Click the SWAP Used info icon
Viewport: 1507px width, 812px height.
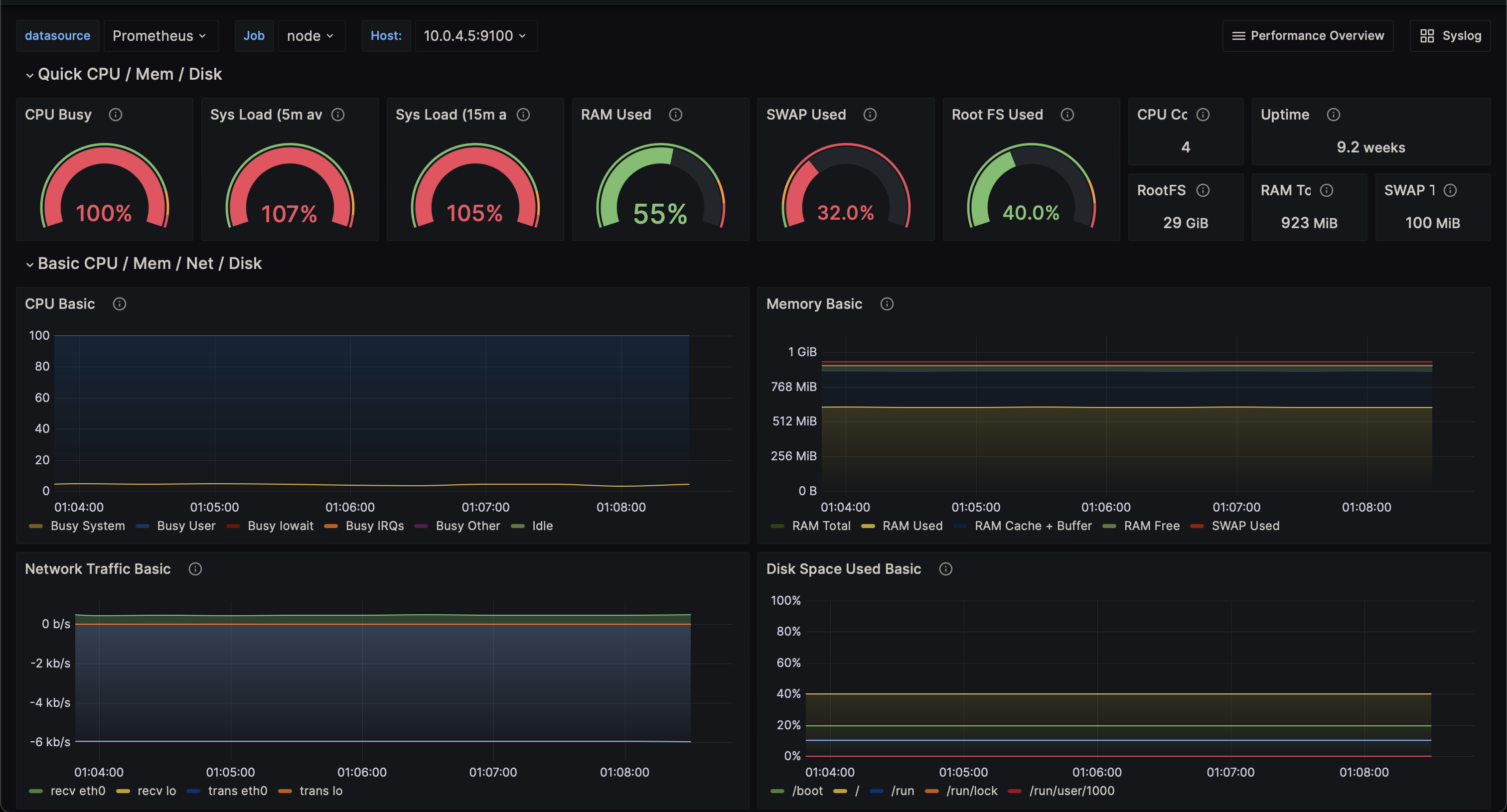869,115
